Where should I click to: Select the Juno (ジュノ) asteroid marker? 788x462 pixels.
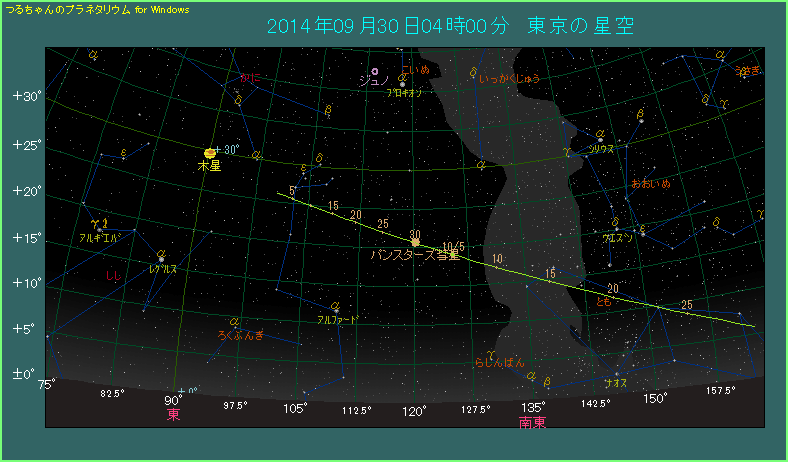375,72
